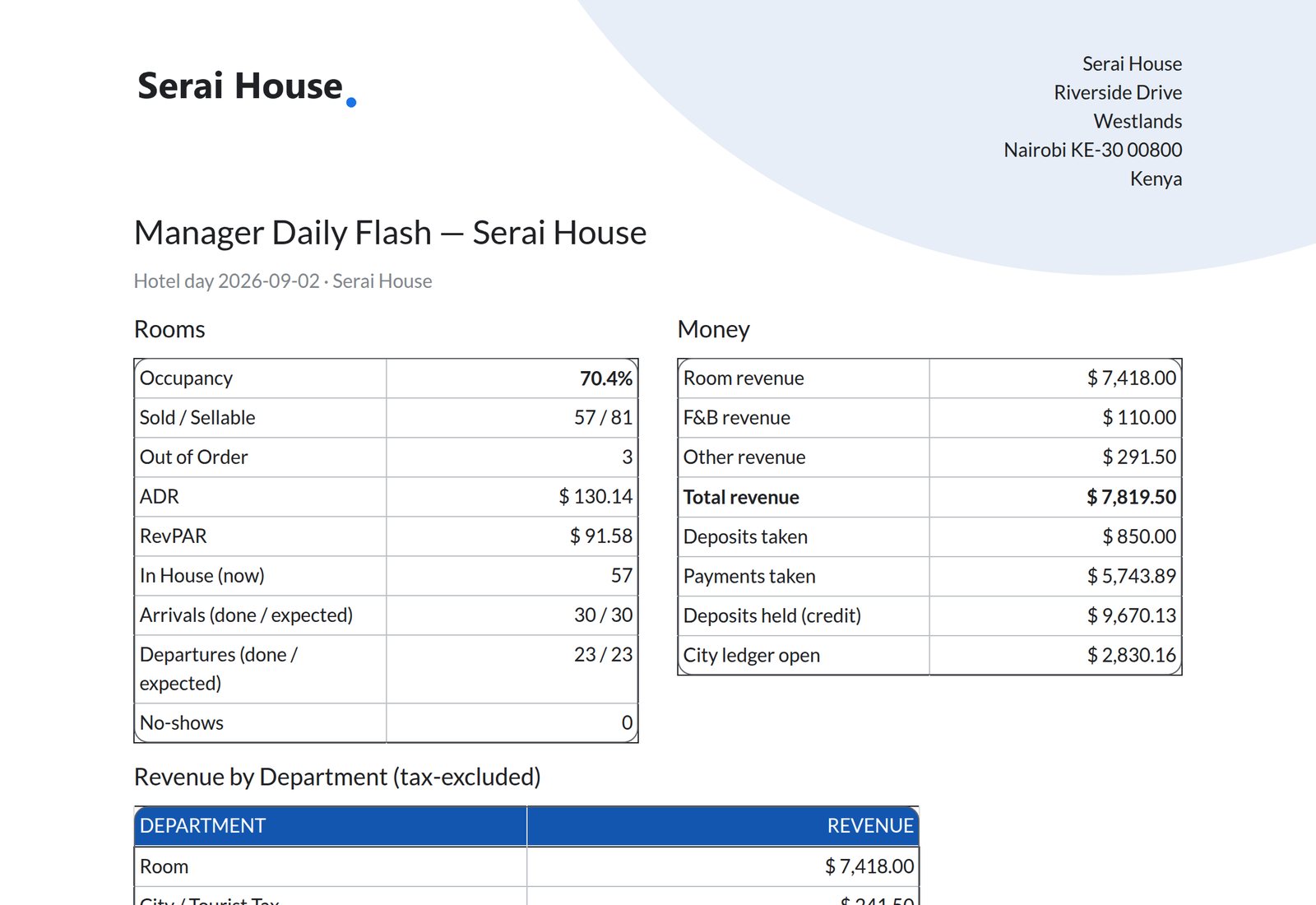Select the Sold / Sellable value 57 / 81
The height and width of the screenshot is (905, 1316).
[603, 418]
